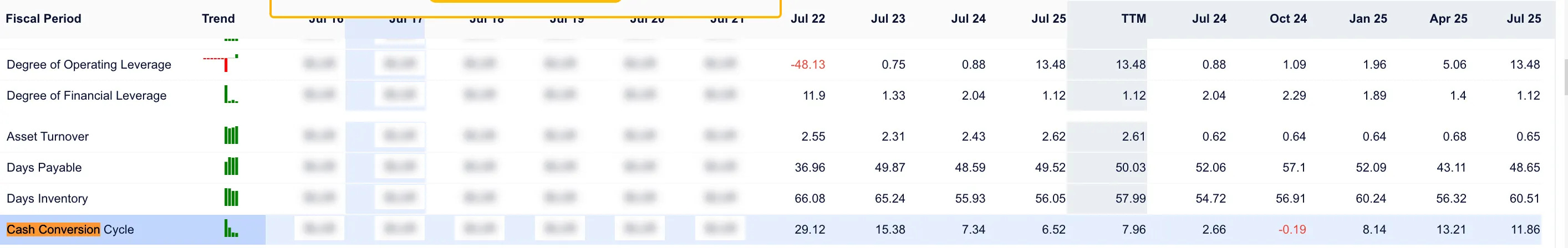Select the Degree of Operating Leverage label
This screenshot has width=1568, height=248.
[89, 64]
